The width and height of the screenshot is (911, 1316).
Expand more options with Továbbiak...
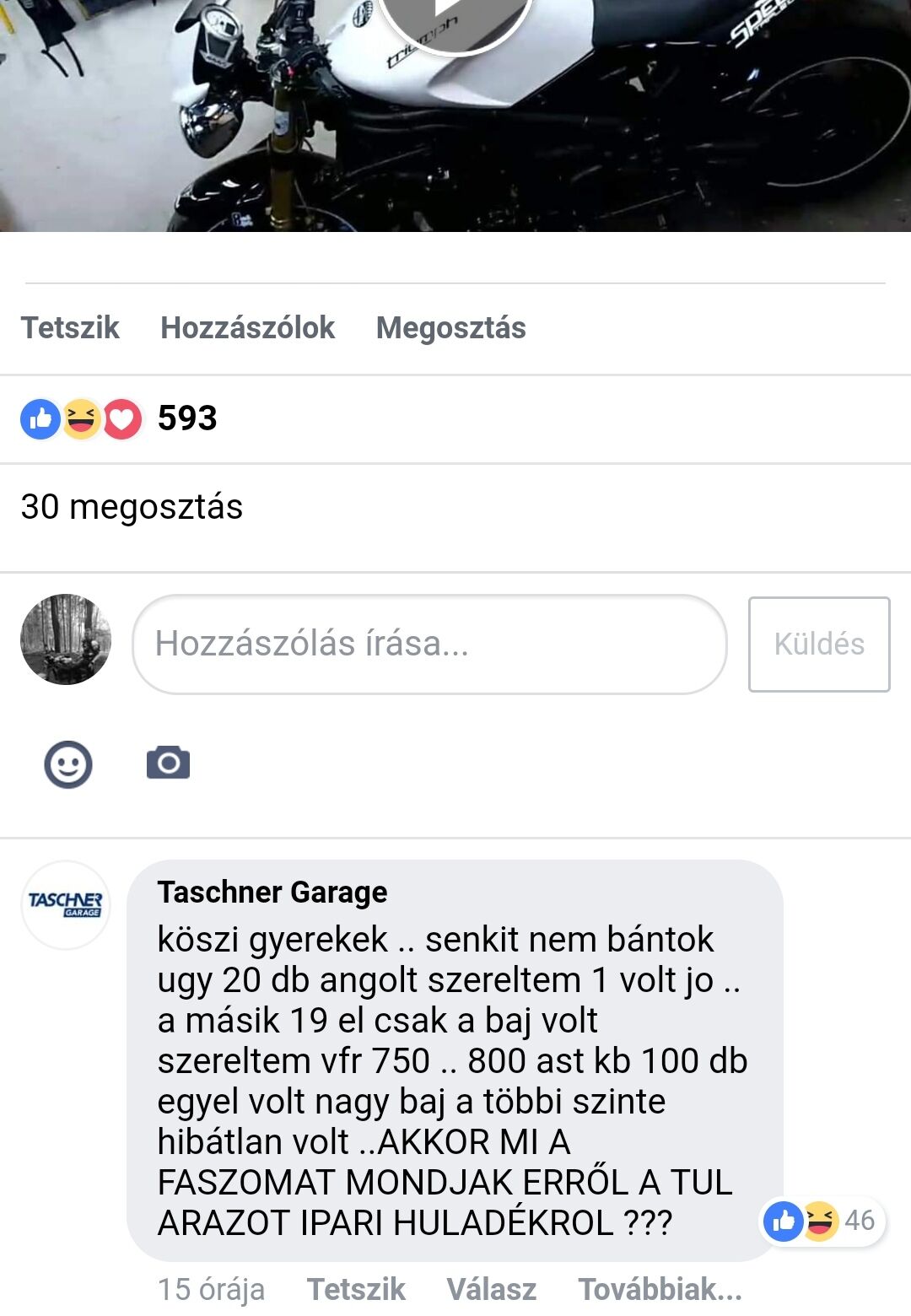click(660, 1290)
